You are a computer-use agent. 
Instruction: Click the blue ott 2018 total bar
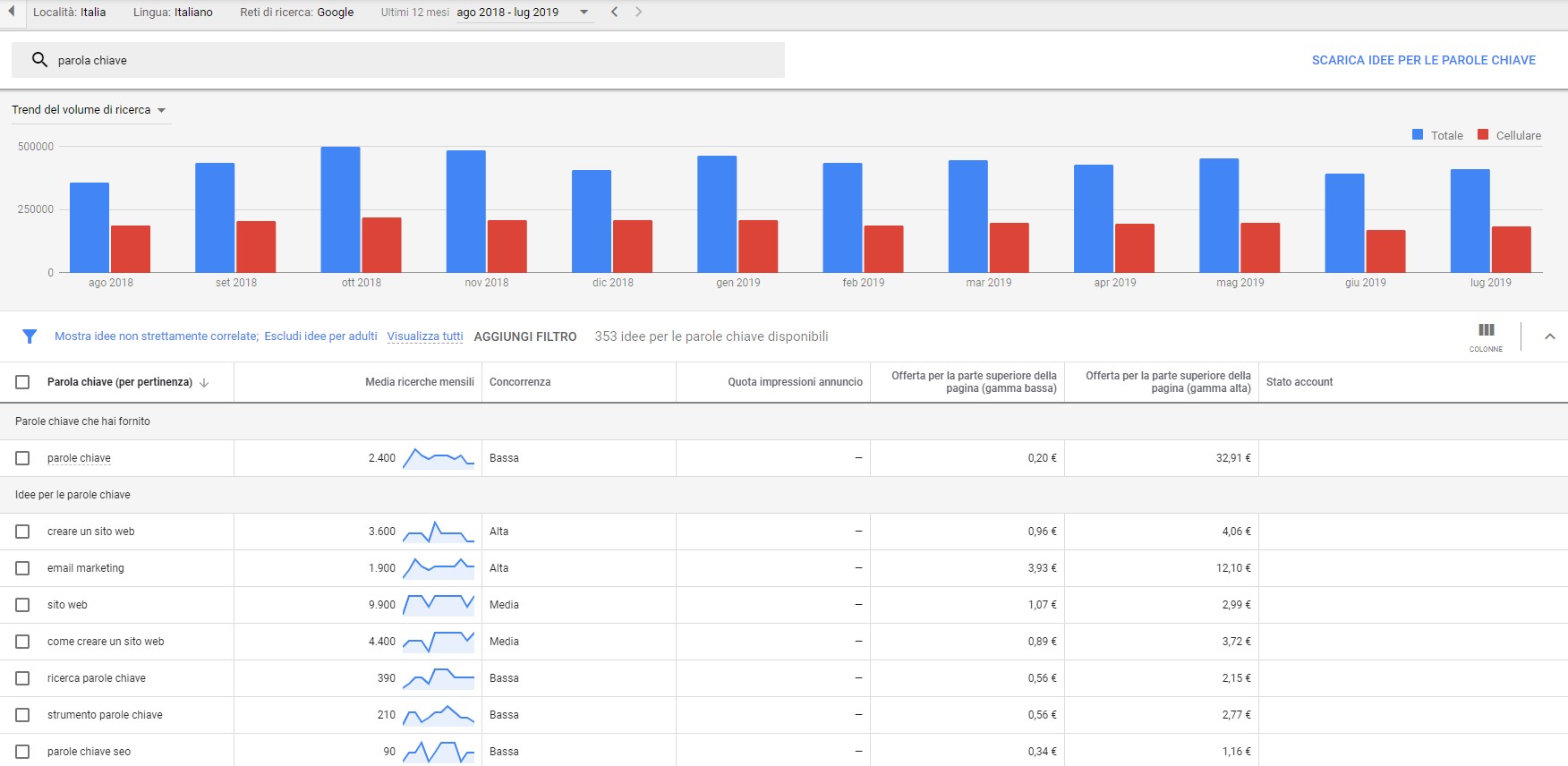click(x=340, y=209)
